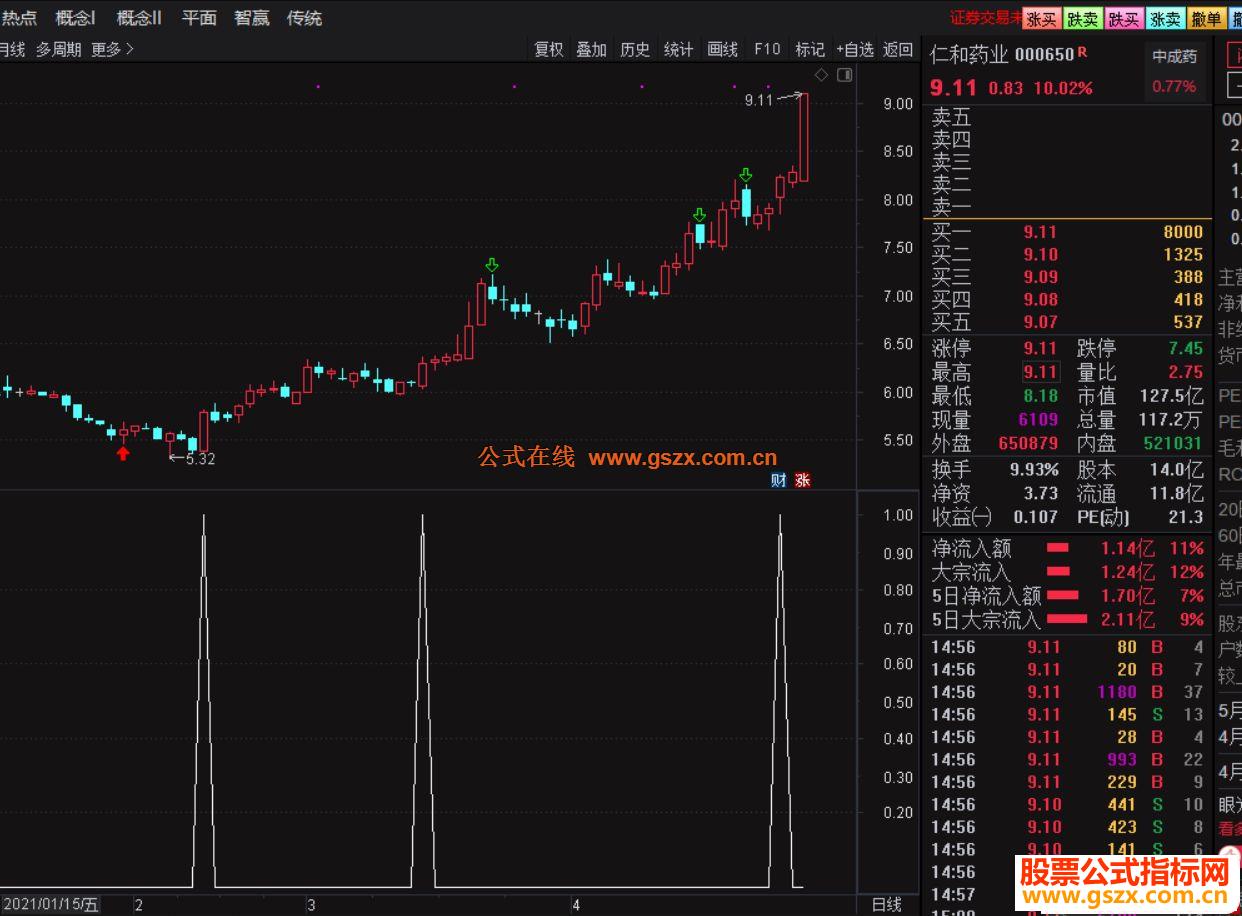Viewport: 1242px width, 916px height.
Task: Click the 统计 statistics button
Action: point(679,49)
